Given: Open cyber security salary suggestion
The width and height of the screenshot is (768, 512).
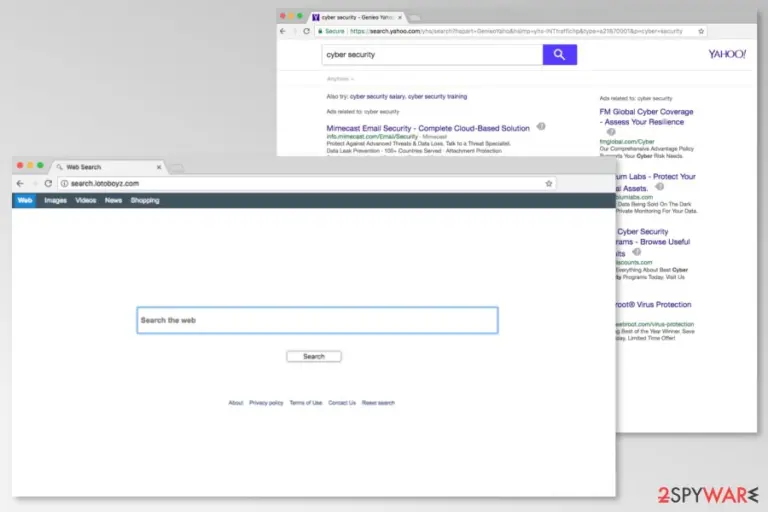Looking at the screenshot, I should coord(377,97).
